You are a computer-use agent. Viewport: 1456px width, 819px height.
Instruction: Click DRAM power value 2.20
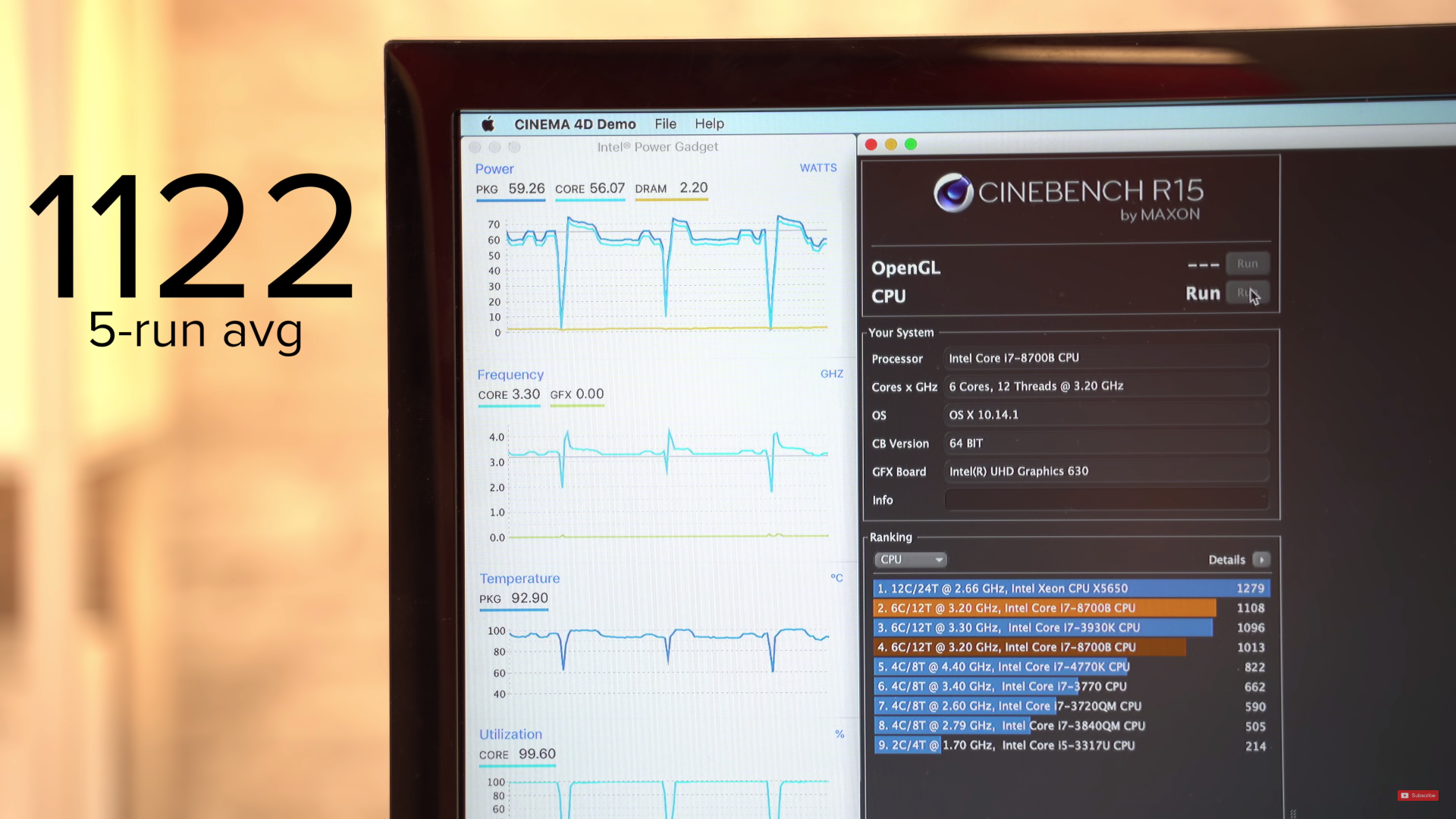click(x=693, y=187)
